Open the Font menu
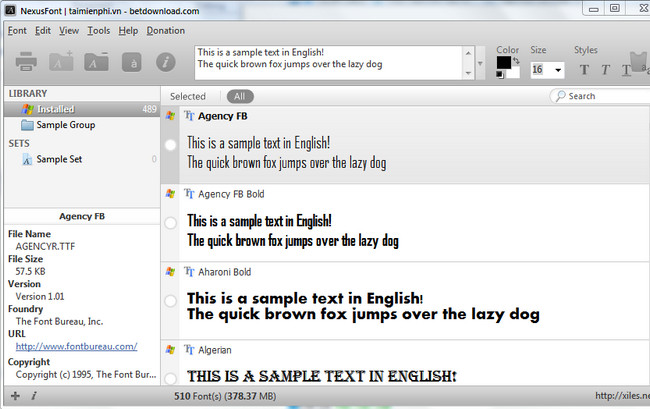Screen dimensions: 650x409 pos(17,31)
